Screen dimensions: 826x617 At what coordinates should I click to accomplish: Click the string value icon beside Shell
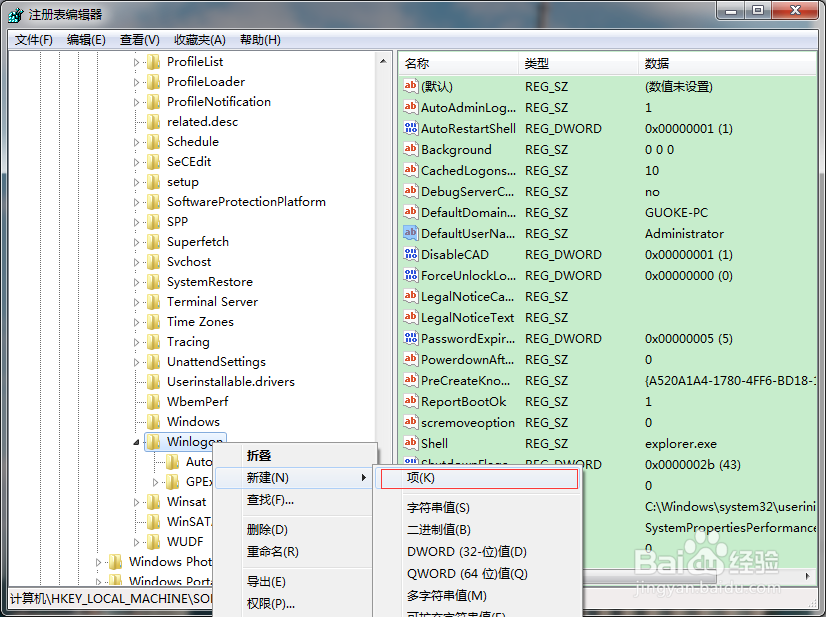(x=410, y=443)
